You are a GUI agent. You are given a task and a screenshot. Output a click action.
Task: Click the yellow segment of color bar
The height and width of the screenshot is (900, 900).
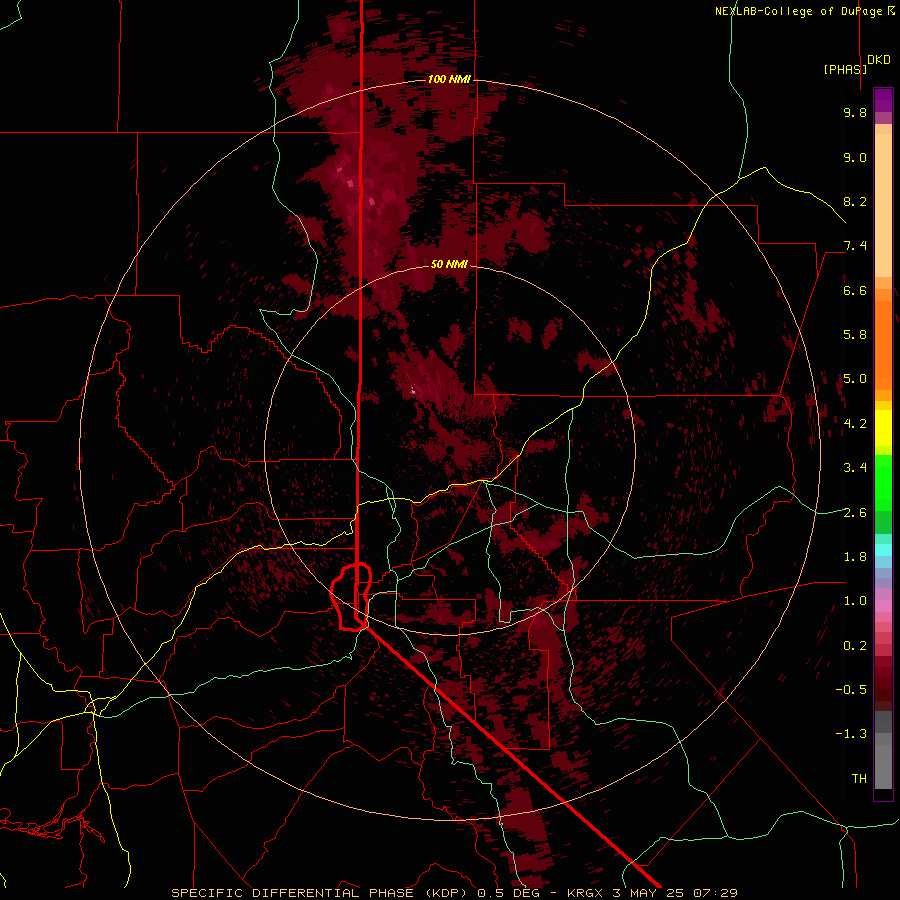coord(883,428)
